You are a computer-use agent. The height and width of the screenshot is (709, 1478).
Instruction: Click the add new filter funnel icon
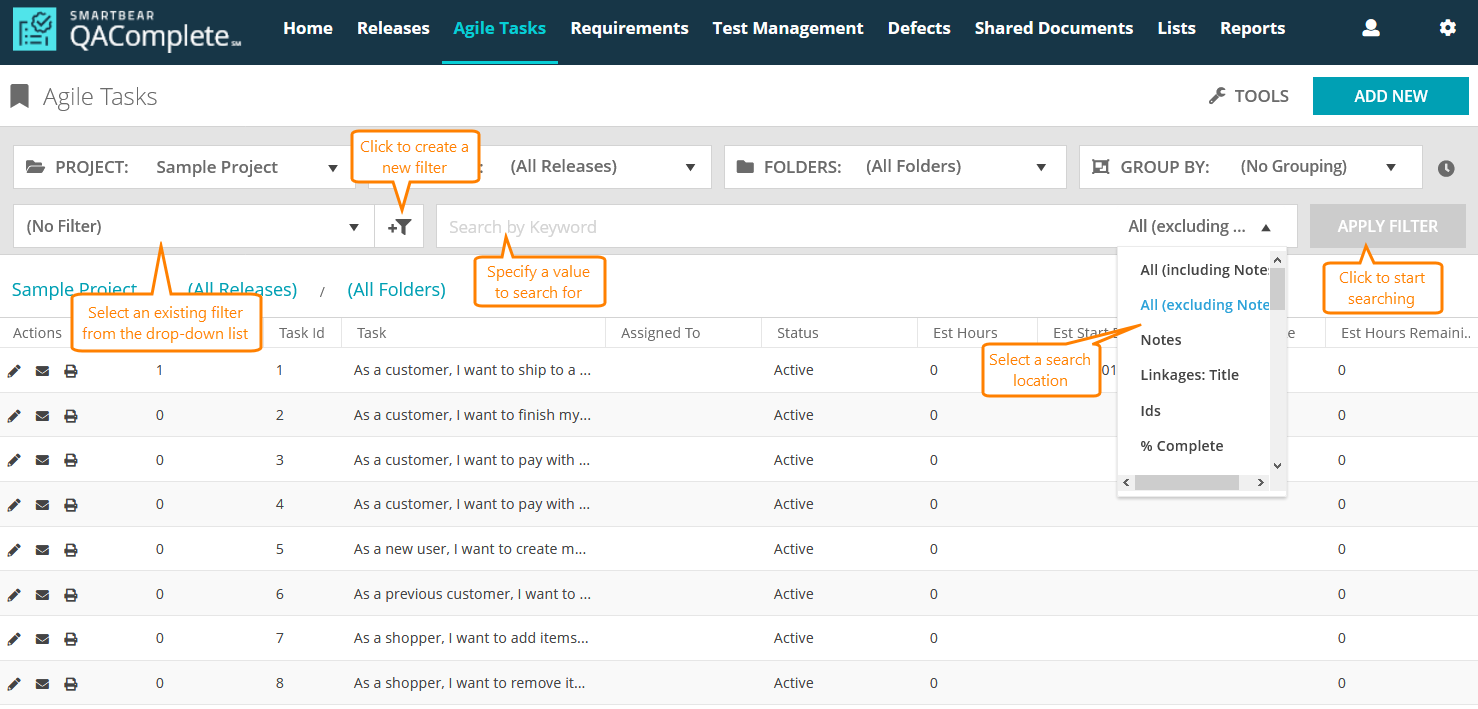click(399, 227)
